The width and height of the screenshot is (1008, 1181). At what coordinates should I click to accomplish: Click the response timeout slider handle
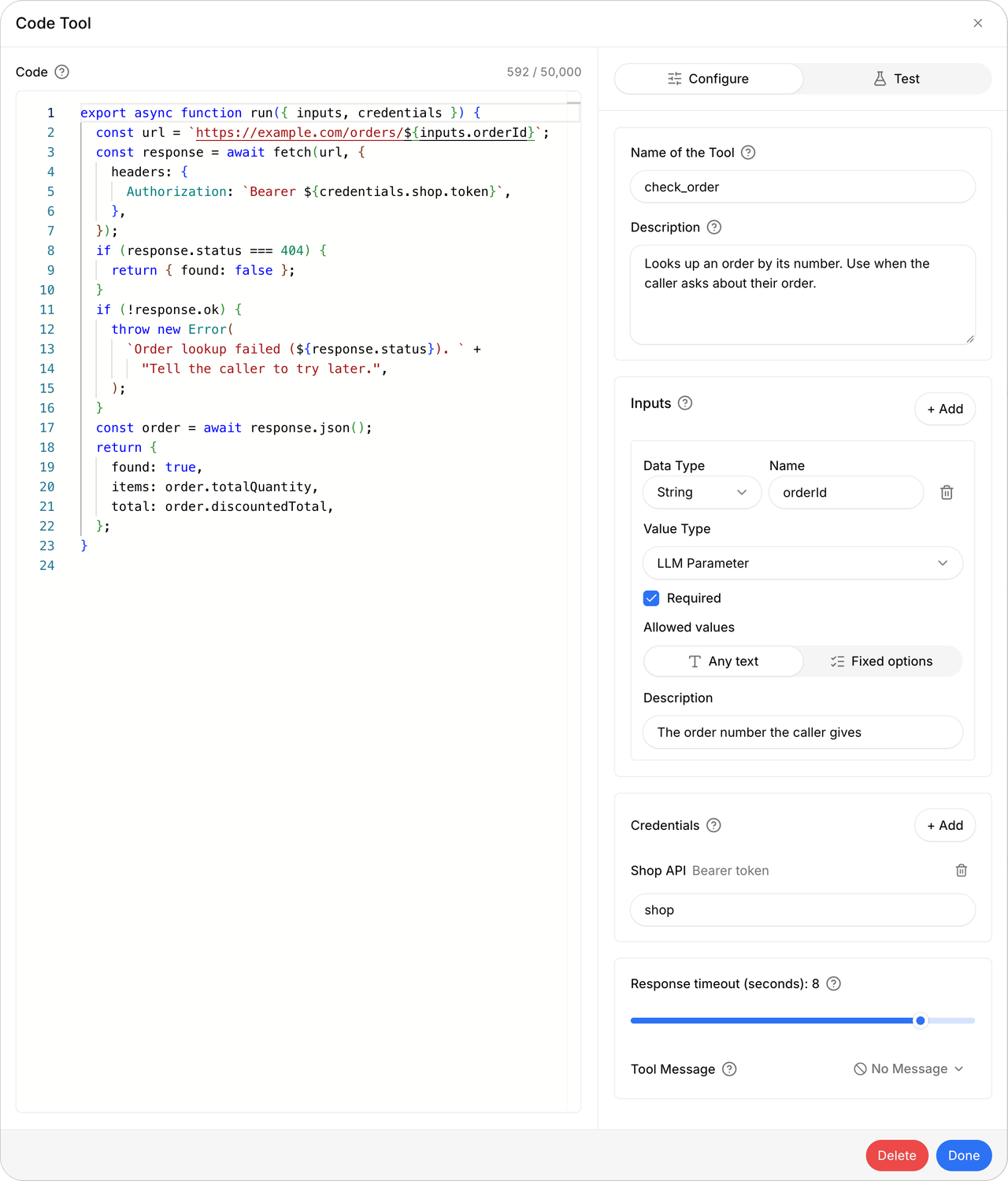(x=920, y=1020)
